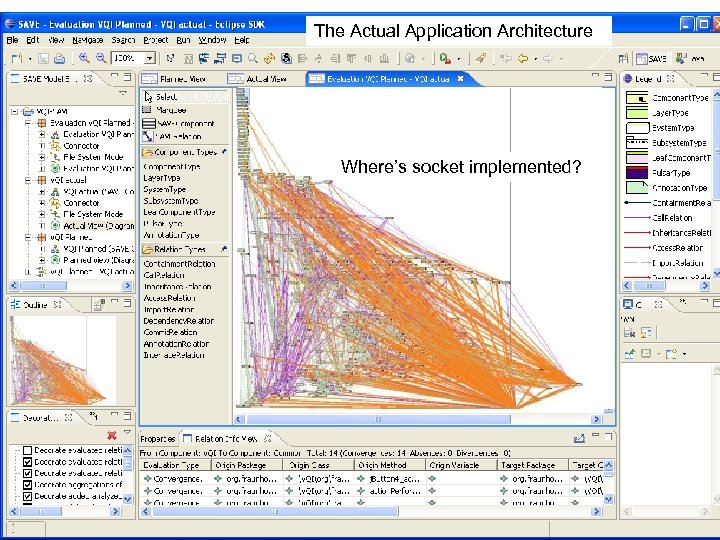Click the Zoom In magnifier icon
Viewport: 720px width, 540px height.
tap(84, 58)
